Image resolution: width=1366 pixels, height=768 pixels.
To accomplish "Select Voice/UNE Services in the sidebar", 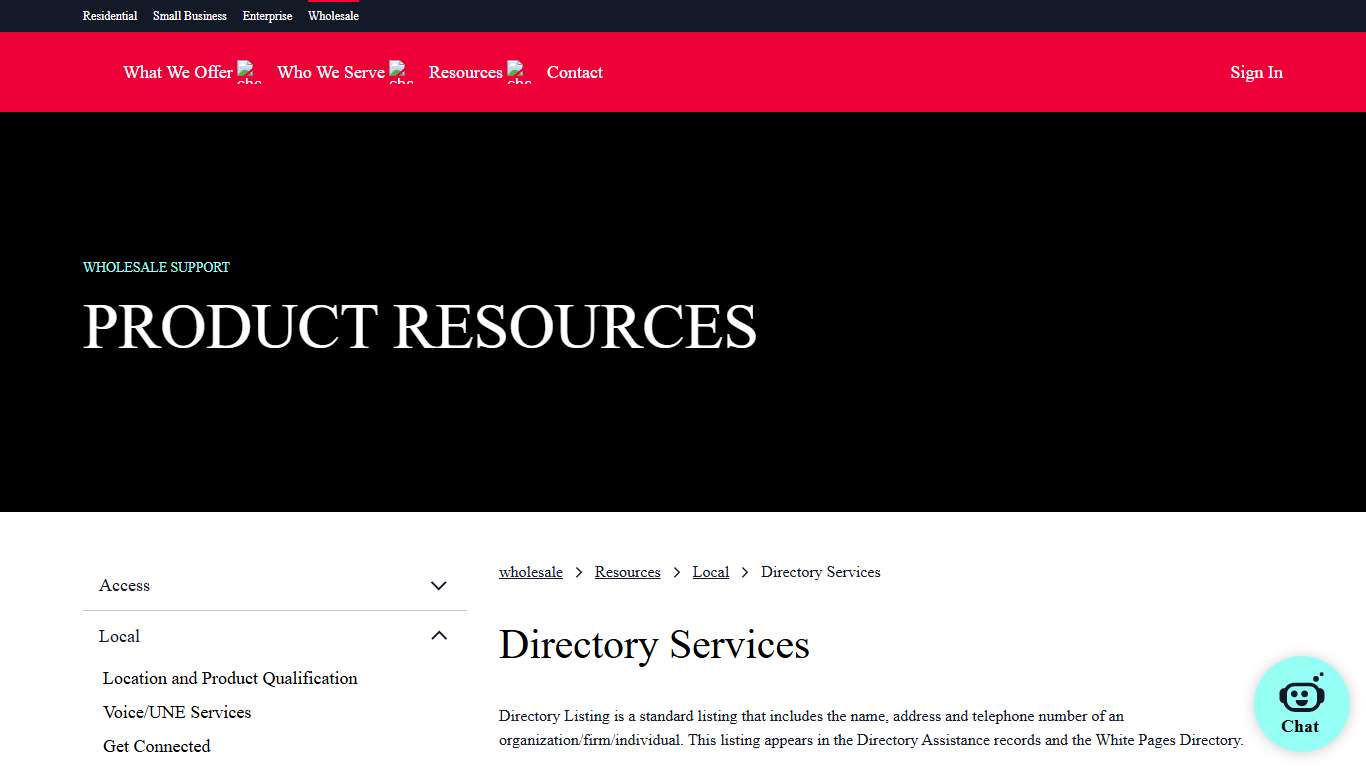I will pos(177,712).
